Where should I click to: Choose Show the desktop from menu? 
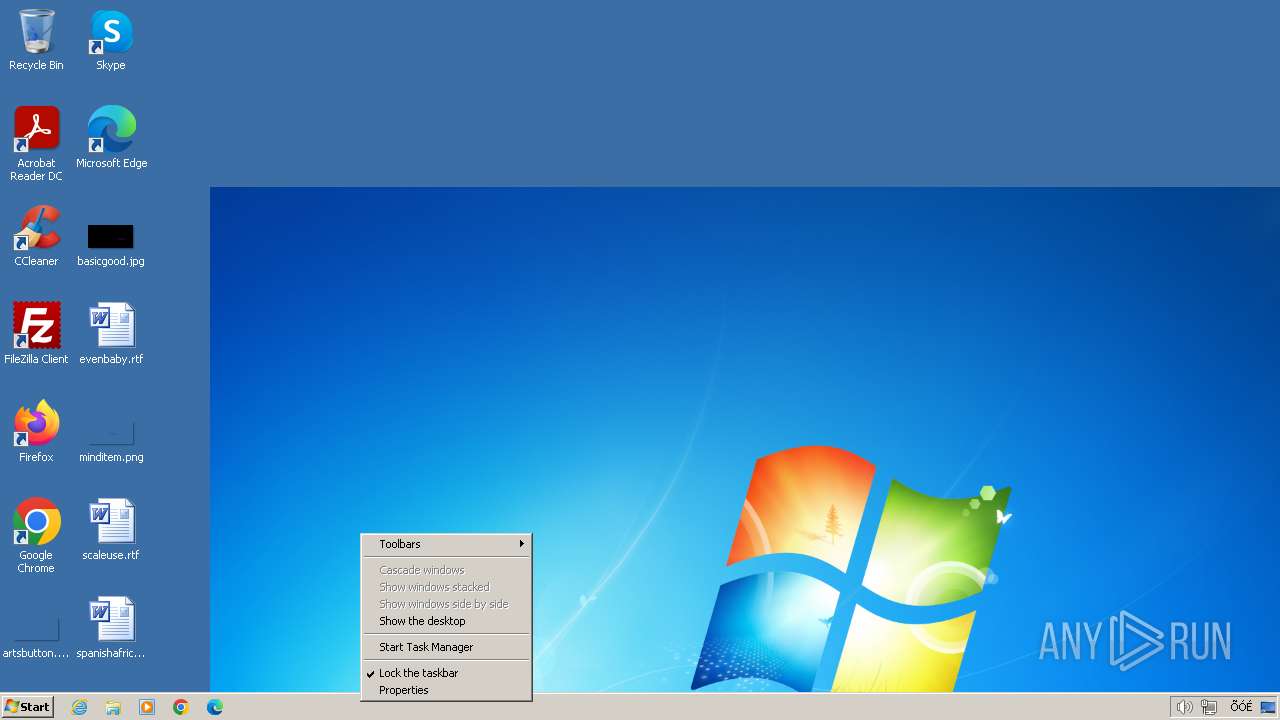pyautogui.click(x=446, y=621)
